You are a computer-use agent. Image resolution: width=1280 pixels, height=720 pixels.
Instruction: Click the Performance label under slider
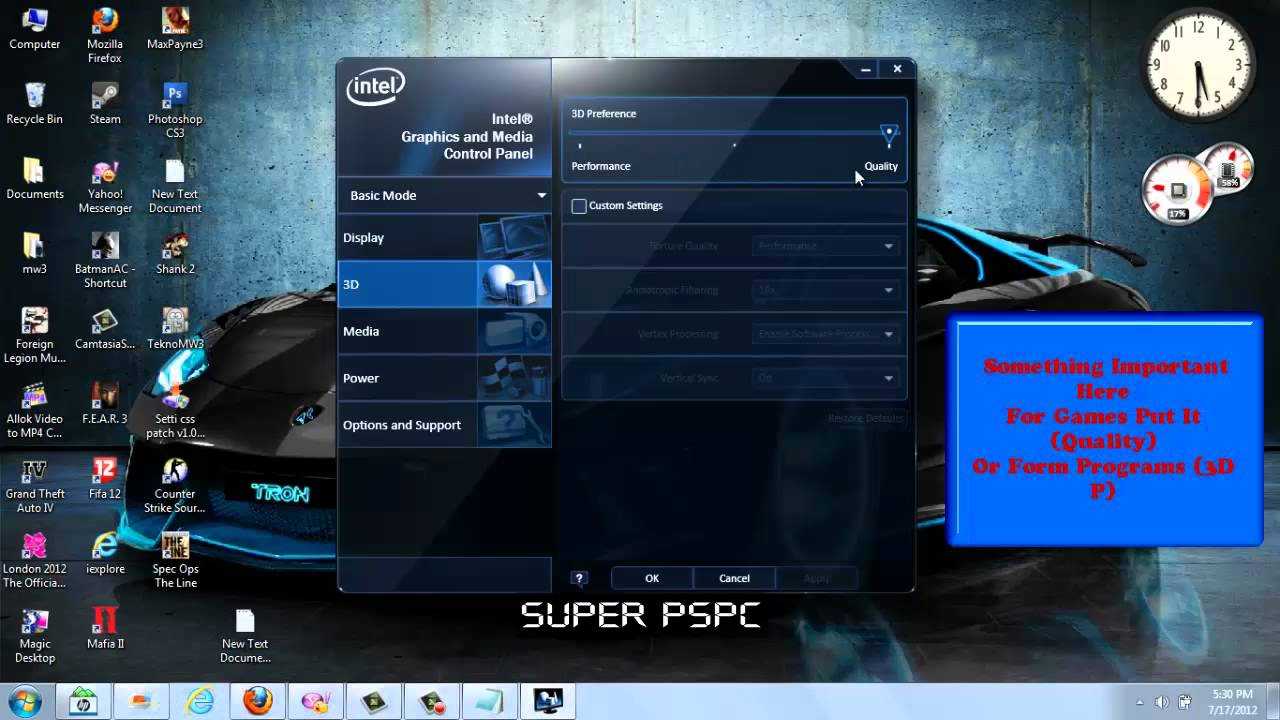point(601,166)
